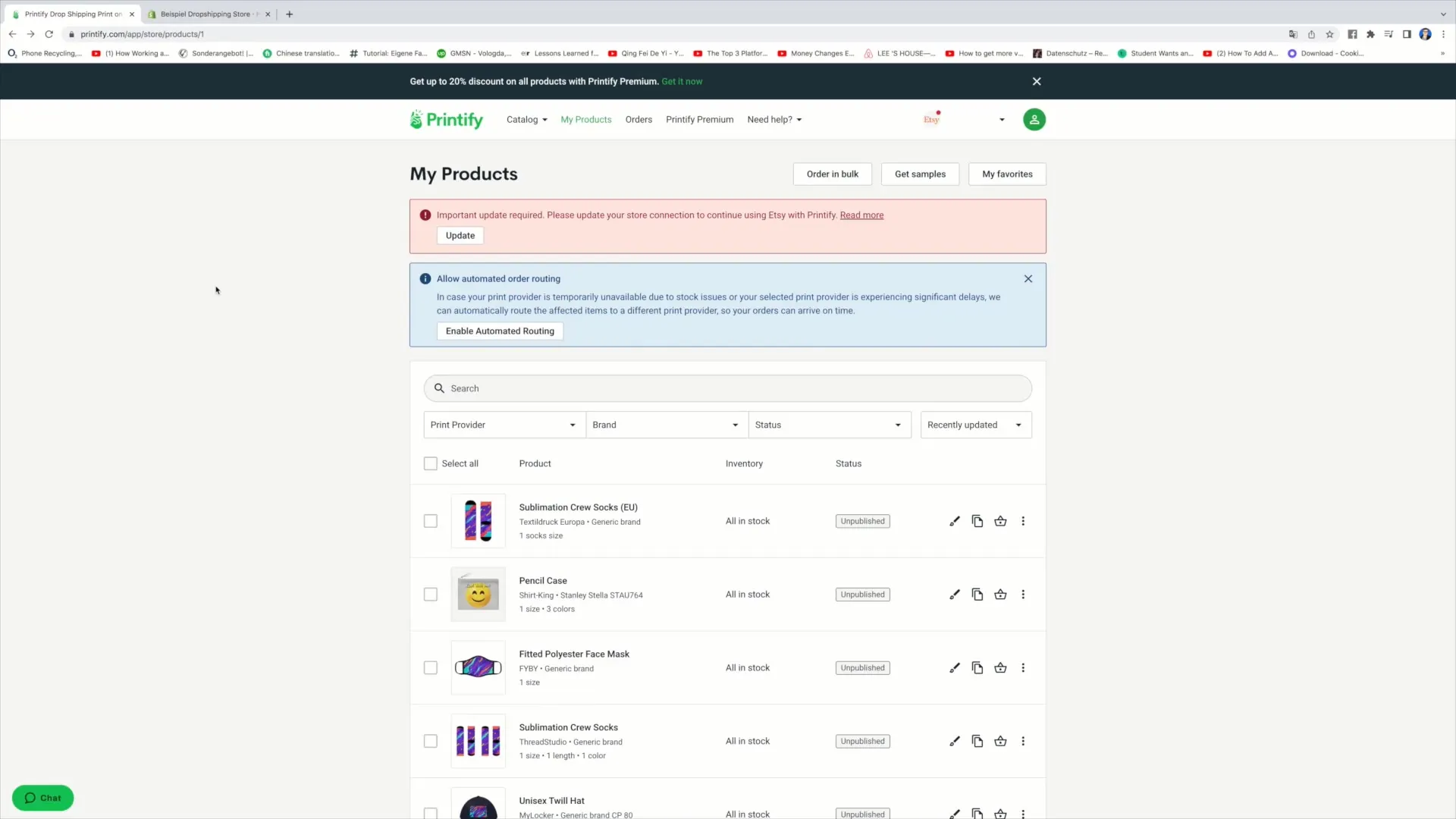The width and height of the screenshot is (1456, 819).
Task: Duplicate the ThreadStudio Sublimation Crew Socks
Action: 977,741
